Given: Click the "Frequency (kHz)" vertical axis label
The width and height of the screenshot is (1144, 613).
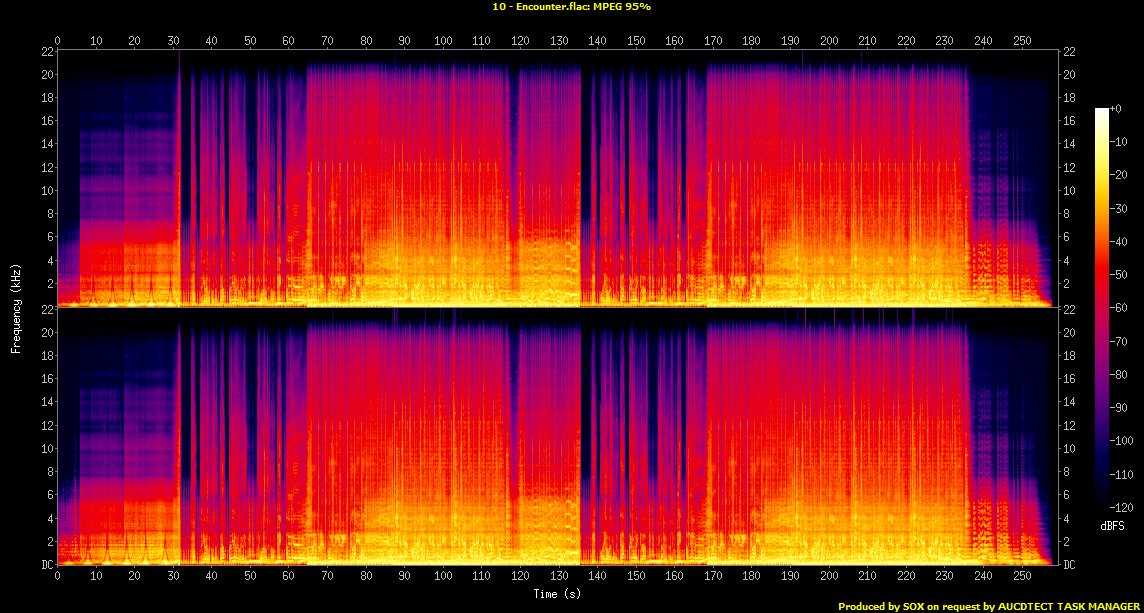Looking at the screenshot, I should [16, 308].
